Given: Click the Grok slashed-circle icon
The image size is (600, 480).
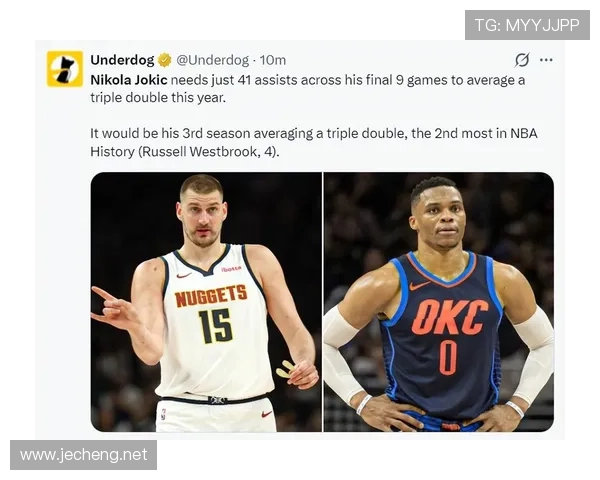Looking at the screenshot, I should 522,60.
